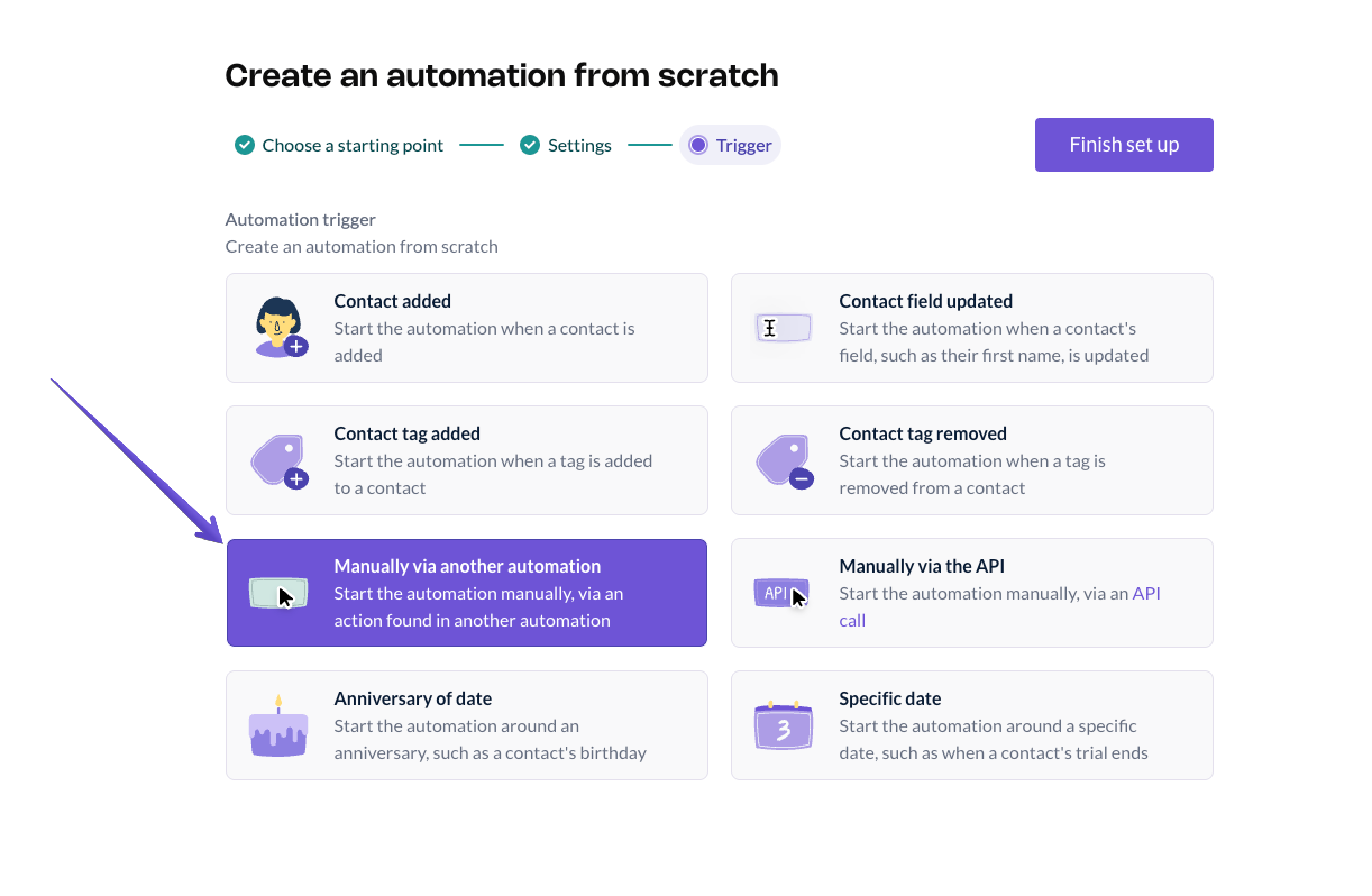The height and width of the screenshot is (896, 1372).
Task: Click the tag icon with minus badge
Action: click(x=784, y=461)
